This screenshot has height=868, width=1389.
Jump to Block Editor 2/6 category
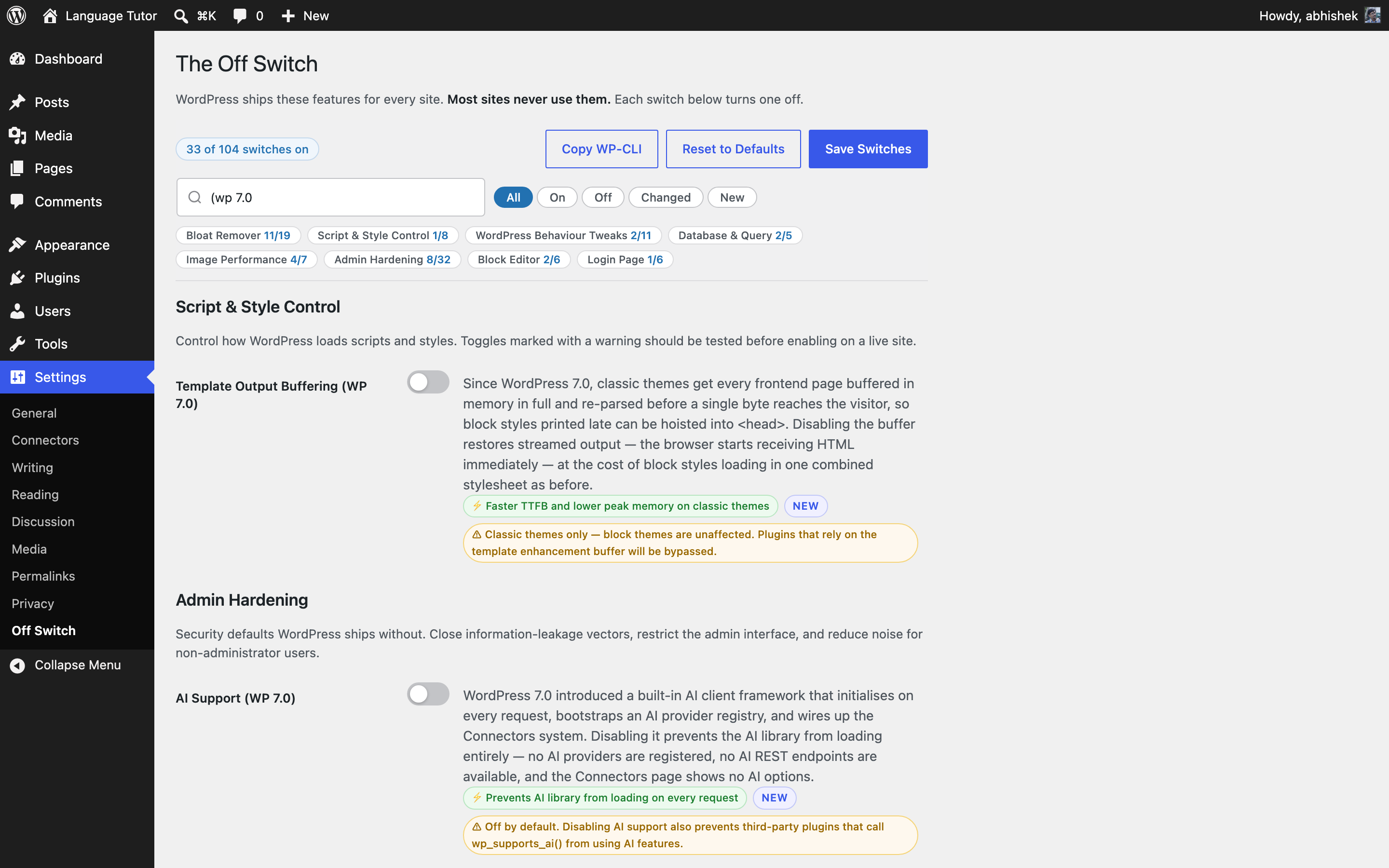click(519, 259)
